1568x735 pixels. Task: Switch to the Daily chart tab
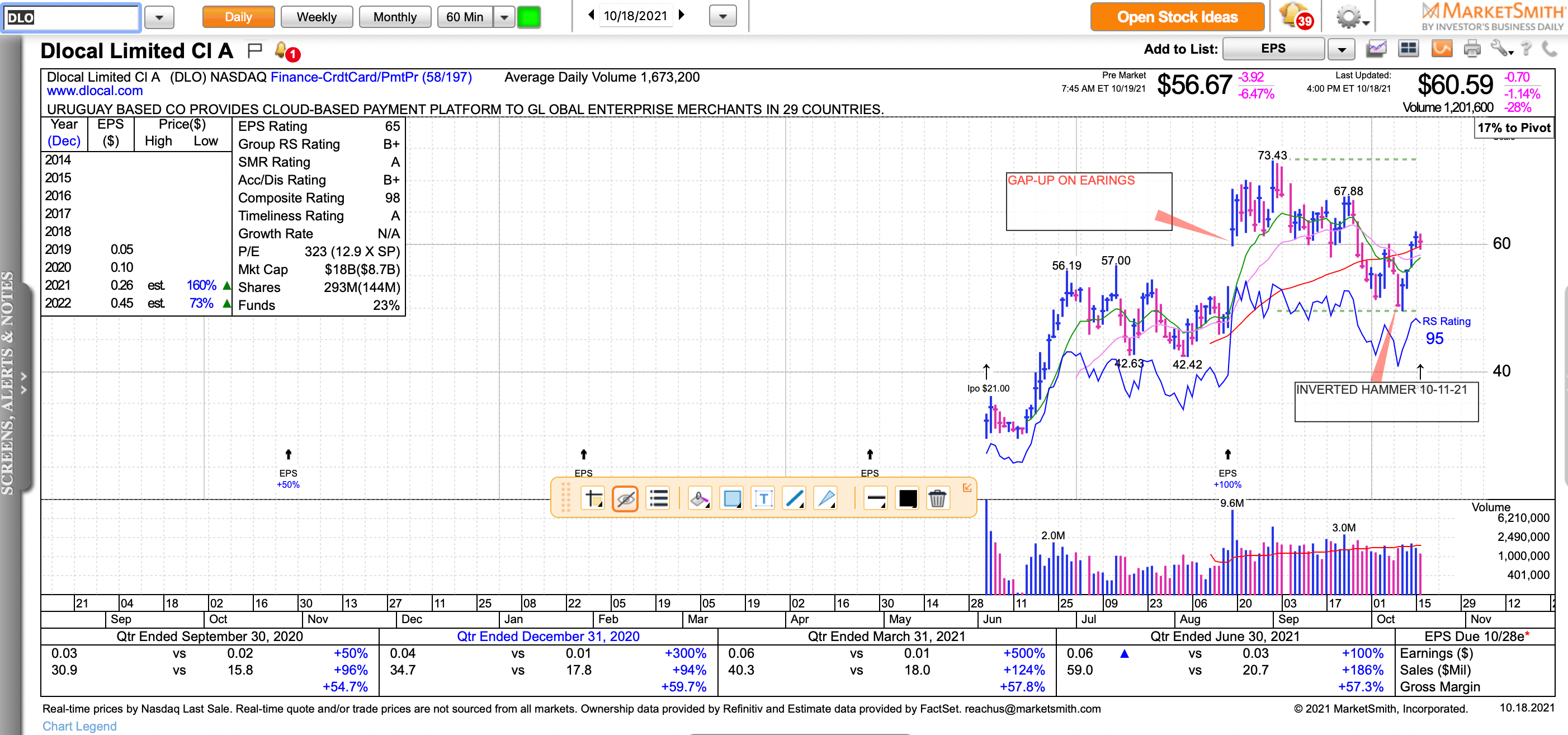click(x=238, y=17)
